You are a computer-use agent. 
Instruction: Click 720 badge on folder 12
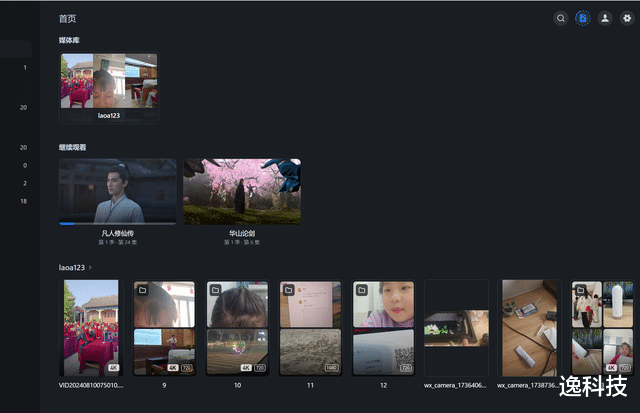(x=405, y=368)
